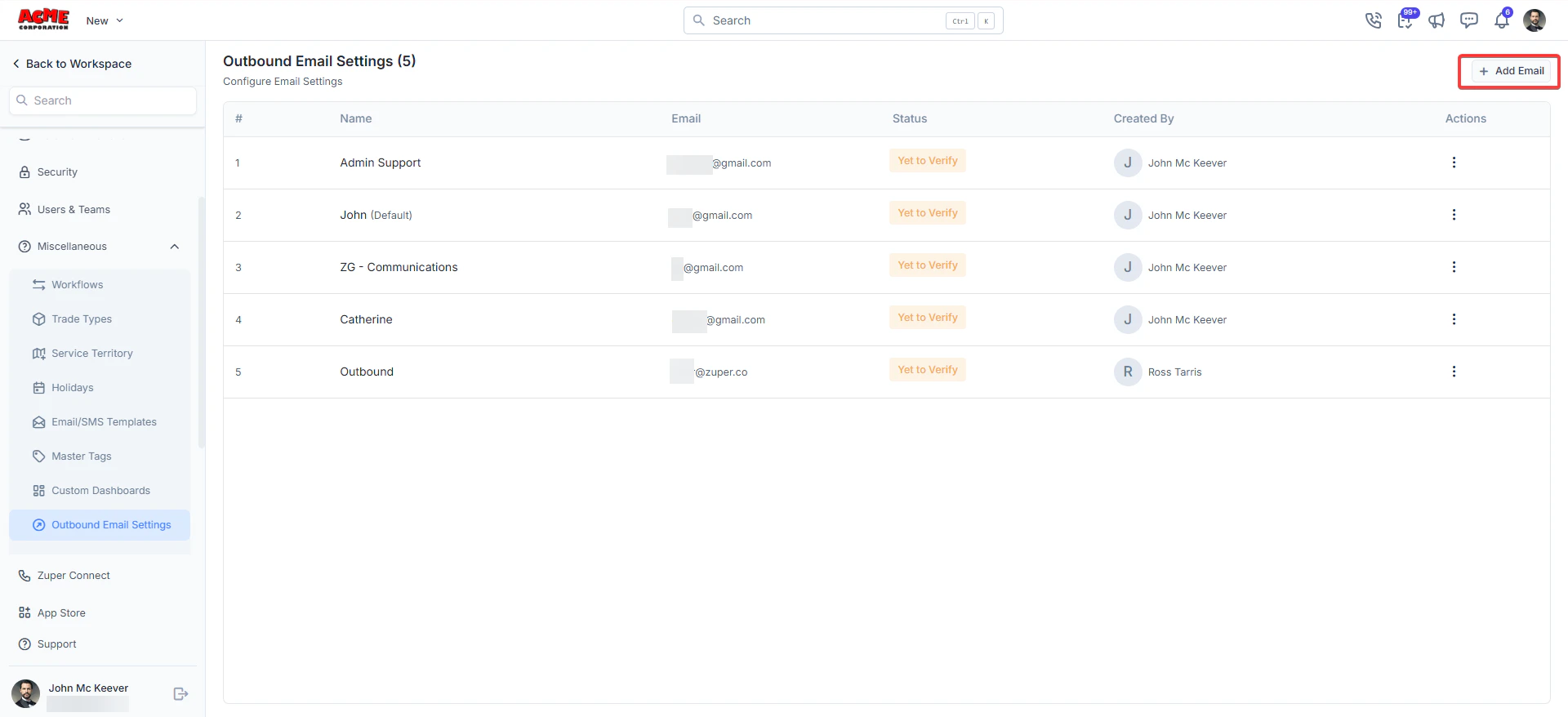Viewport: 1568px width, 717px height.
Task: Open actions menu for Admin Support row
Action: [x=1454, y=163]
